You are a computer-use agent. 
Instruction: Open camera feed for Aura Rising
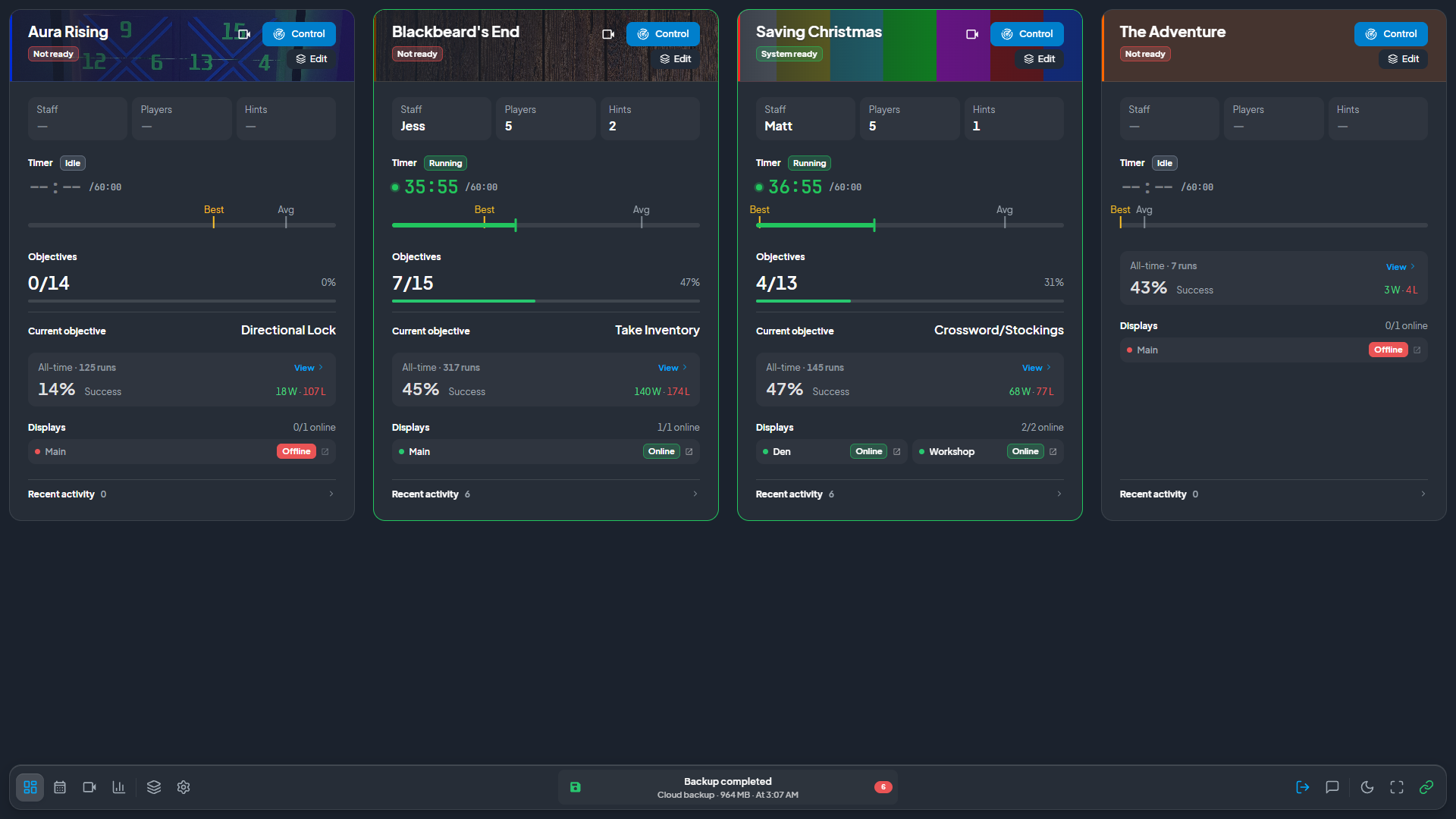pos(244,34)
